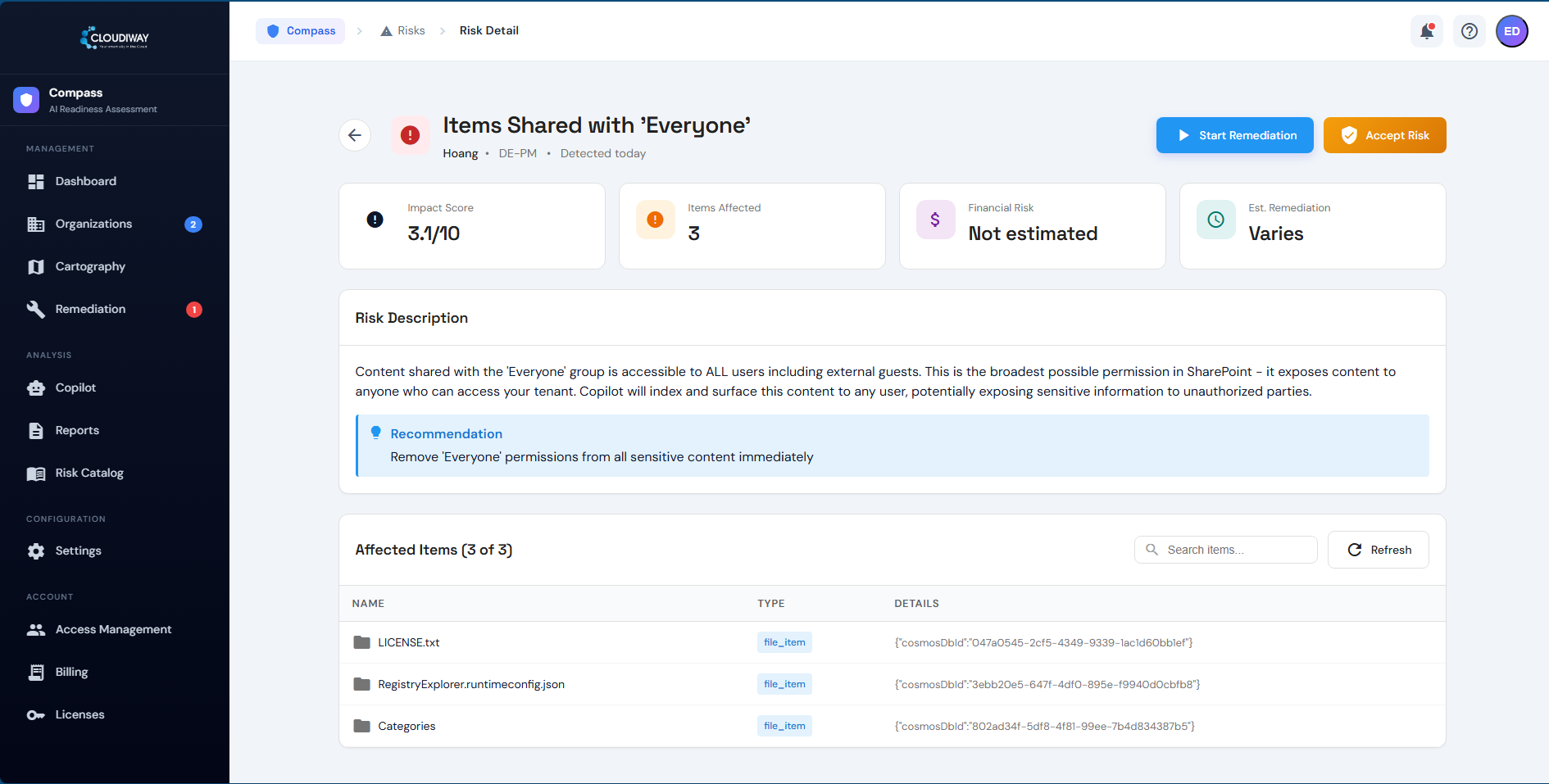Go to Access Management
This screenshot has width=1549, height=784.
115,630
